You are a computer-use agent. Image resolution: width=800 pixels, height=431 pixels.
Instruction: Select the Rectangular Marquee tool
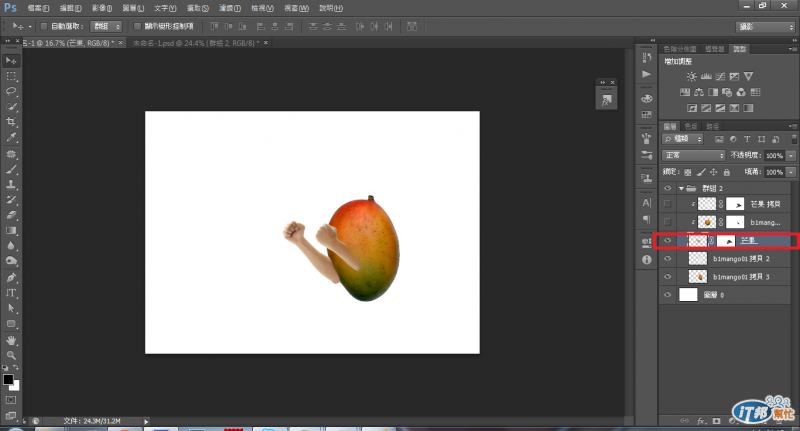[11, 76]
